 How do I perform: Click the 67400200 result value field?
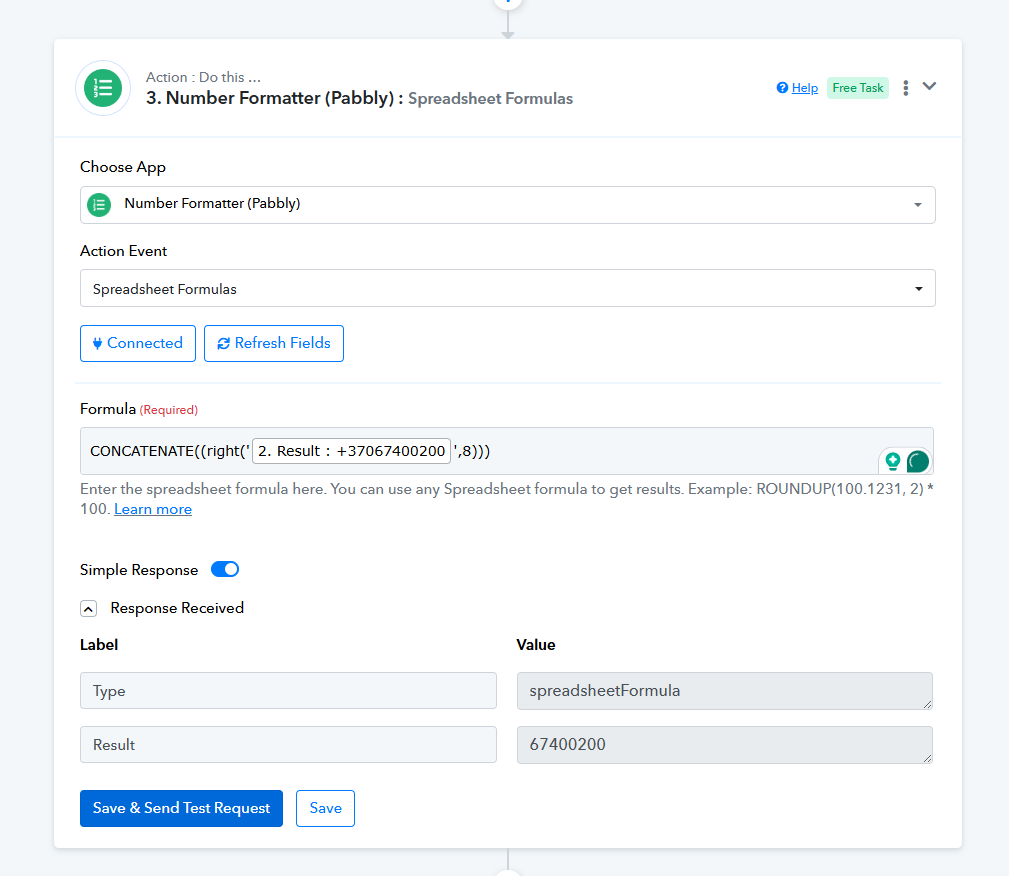tap(725, 745)
